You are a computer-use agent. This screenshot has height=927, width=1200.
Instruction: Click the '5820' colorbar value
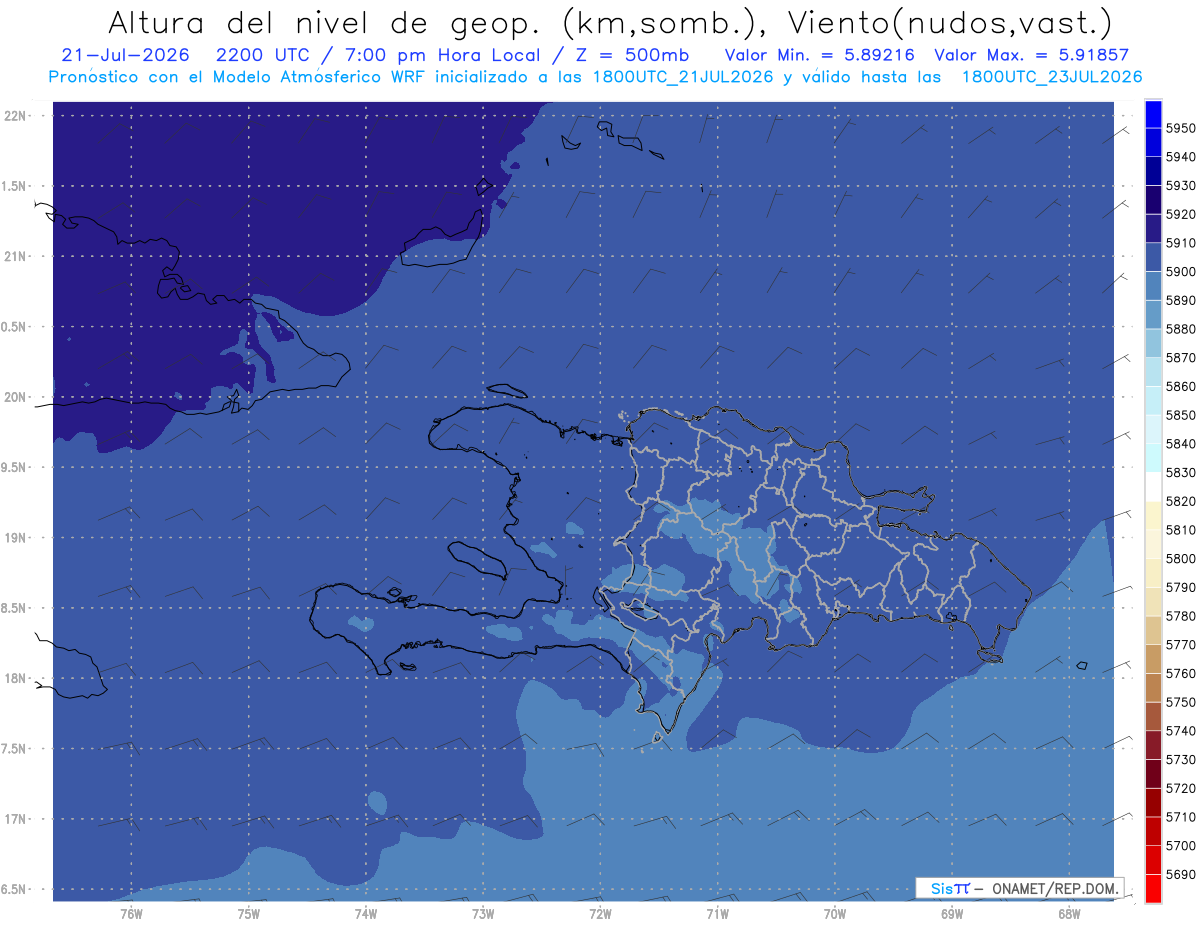point(1181,501)
